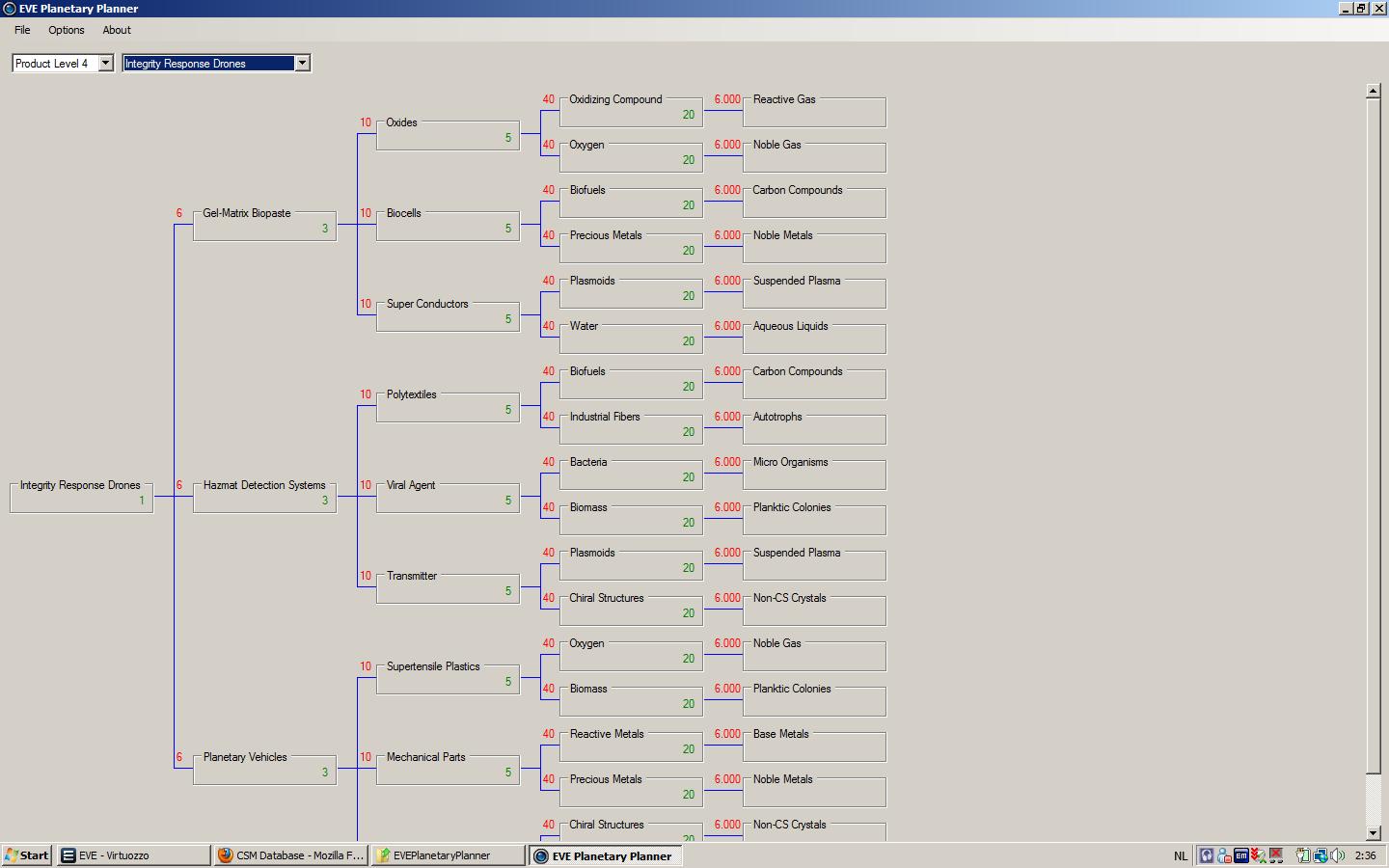The image size is (1389, 868).
Task: Select Oxygen under the Supertensile Plastics branch
Action: point(631,654)
